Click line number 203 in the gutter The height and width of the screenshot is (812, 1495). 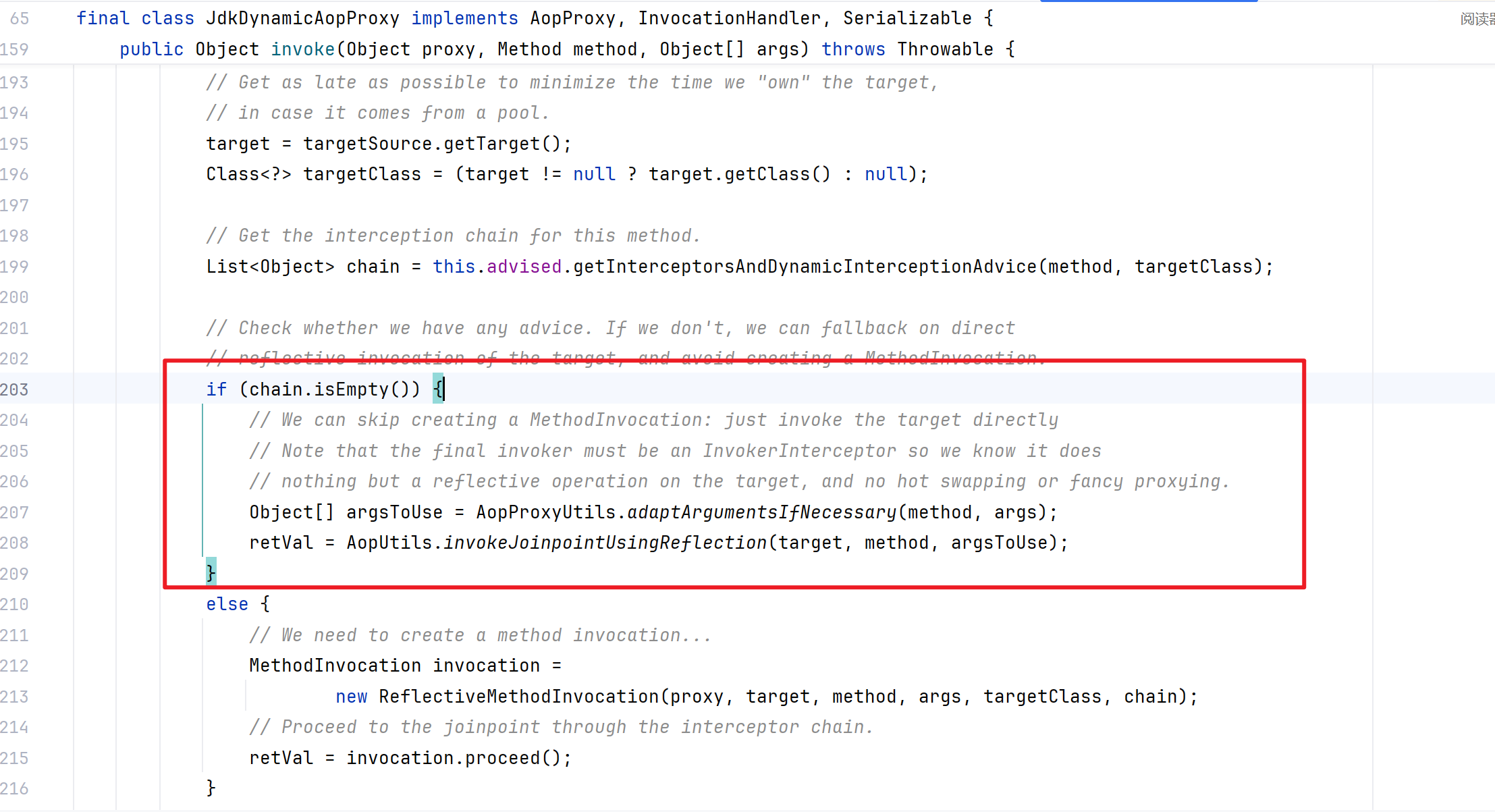pos(15,389)
